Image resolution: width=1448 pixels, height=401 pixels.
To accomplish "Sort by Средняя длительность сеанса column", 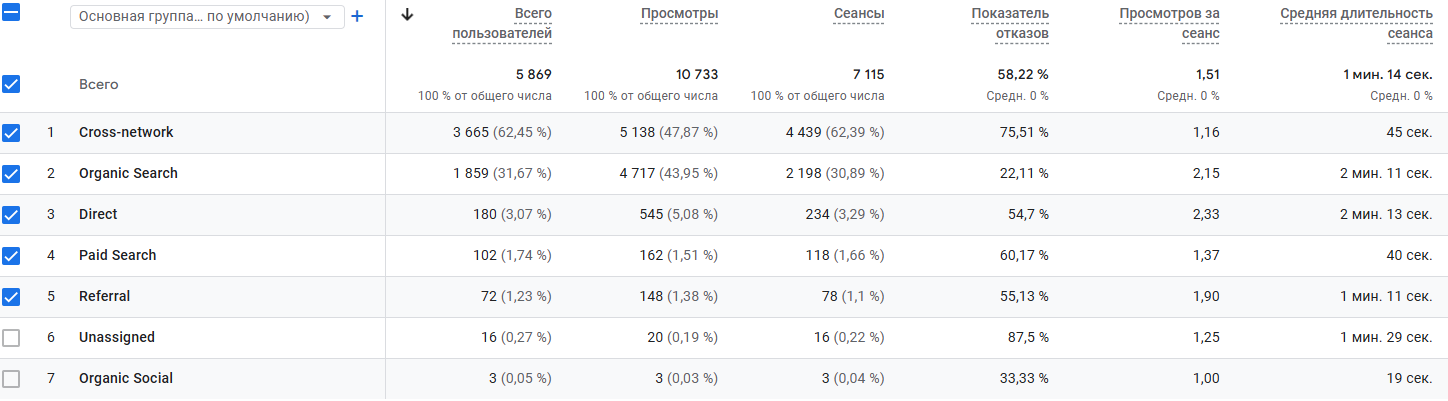I will coord(1357,24).
